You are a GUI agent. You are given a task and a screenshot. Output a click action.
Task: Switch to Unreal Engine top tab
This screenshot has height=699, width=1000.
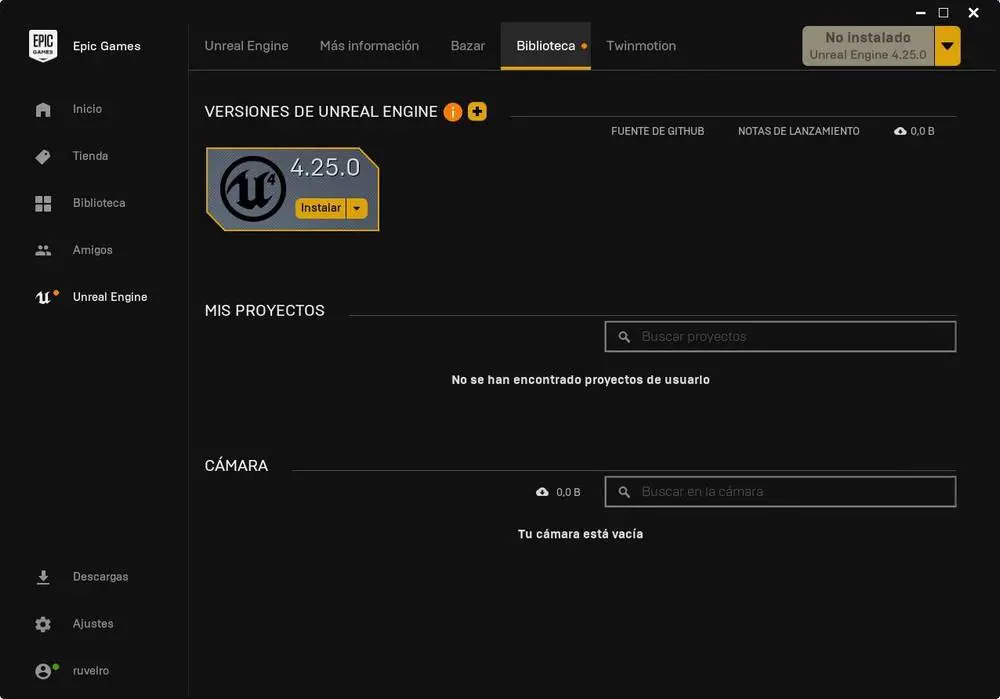pyautogui.click(x=246, y=46)
